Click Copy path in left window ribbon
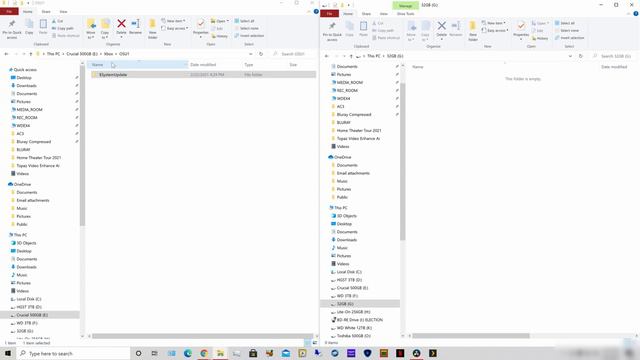This screenshot has height=360, width=640. [63, 28]
